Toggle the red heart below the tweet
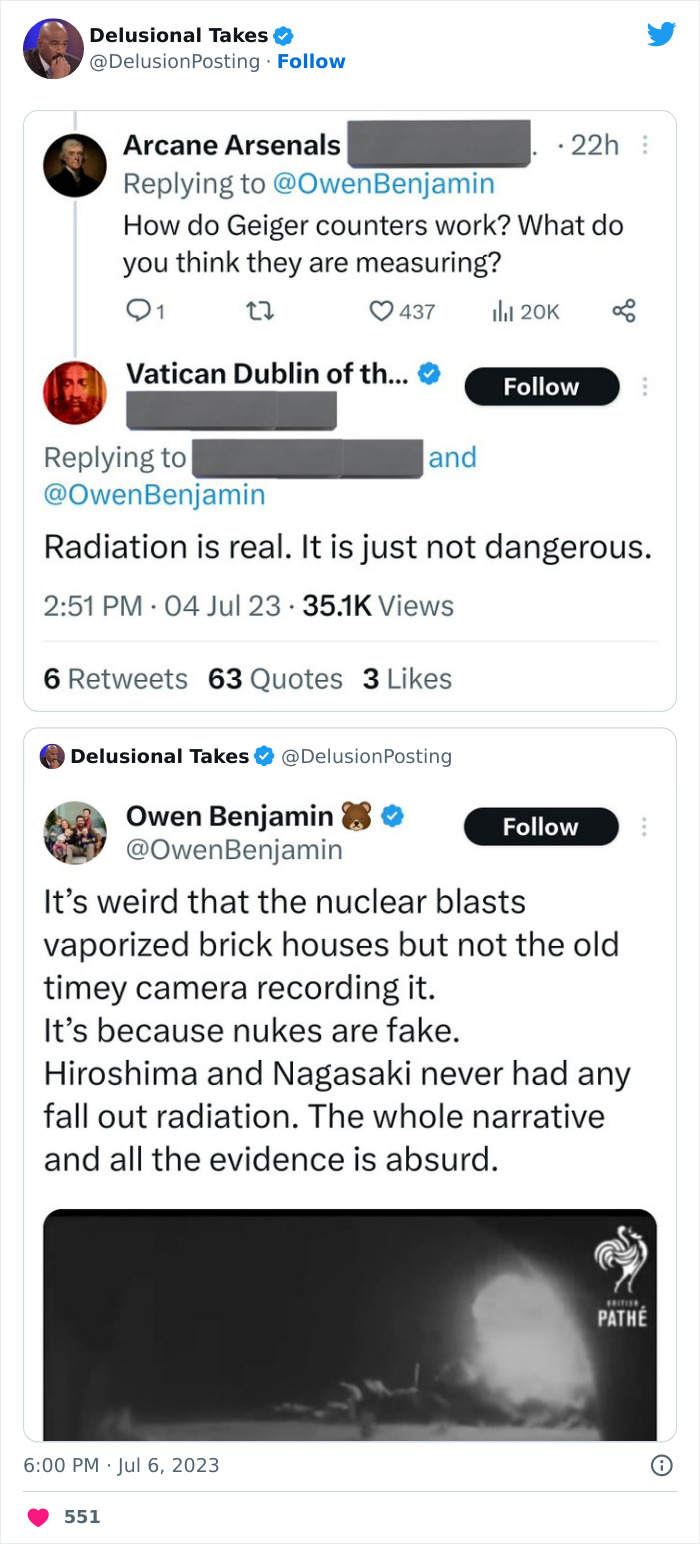This screenshot has width=700, height=1544. pyautogui.click(x=38, y=1516)
